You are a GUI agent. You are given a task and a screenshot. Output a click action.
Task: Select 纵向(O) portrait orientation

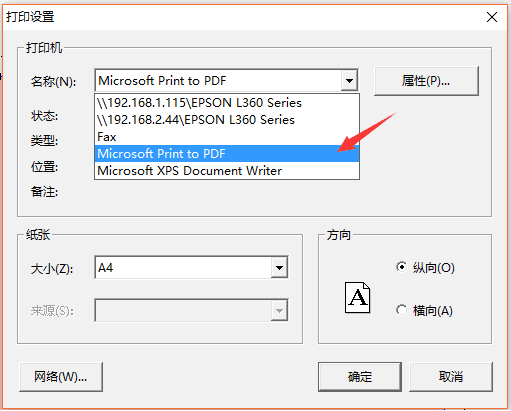coord(425,267)
